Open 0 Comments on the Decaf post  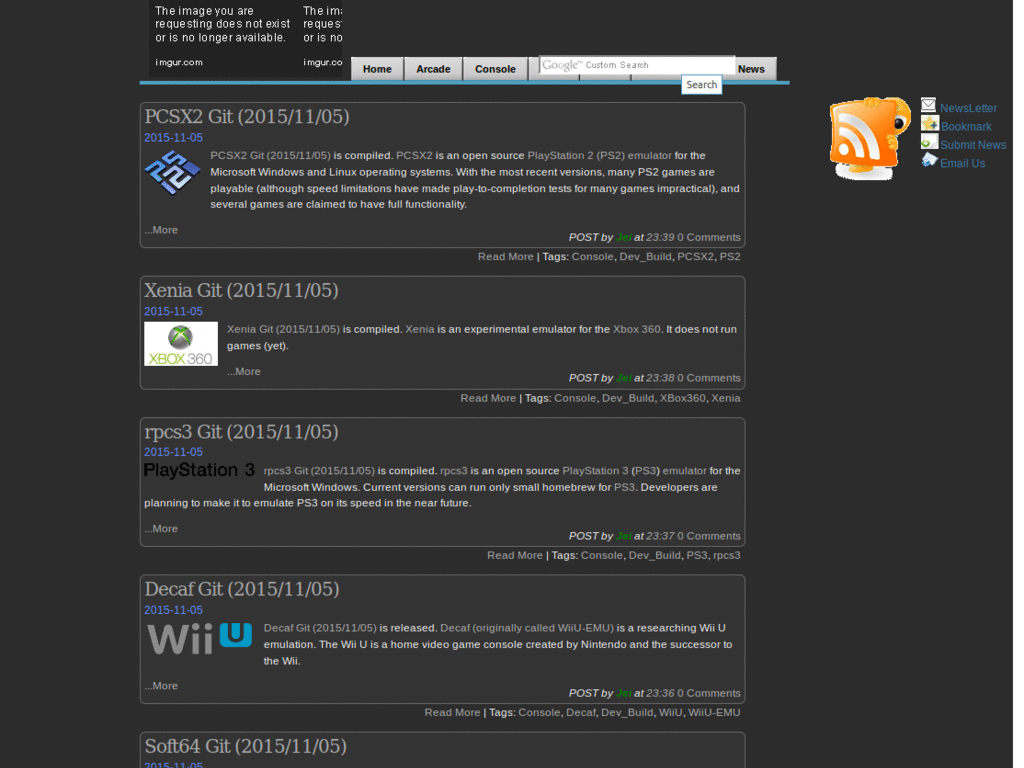(x=709, y=694)
